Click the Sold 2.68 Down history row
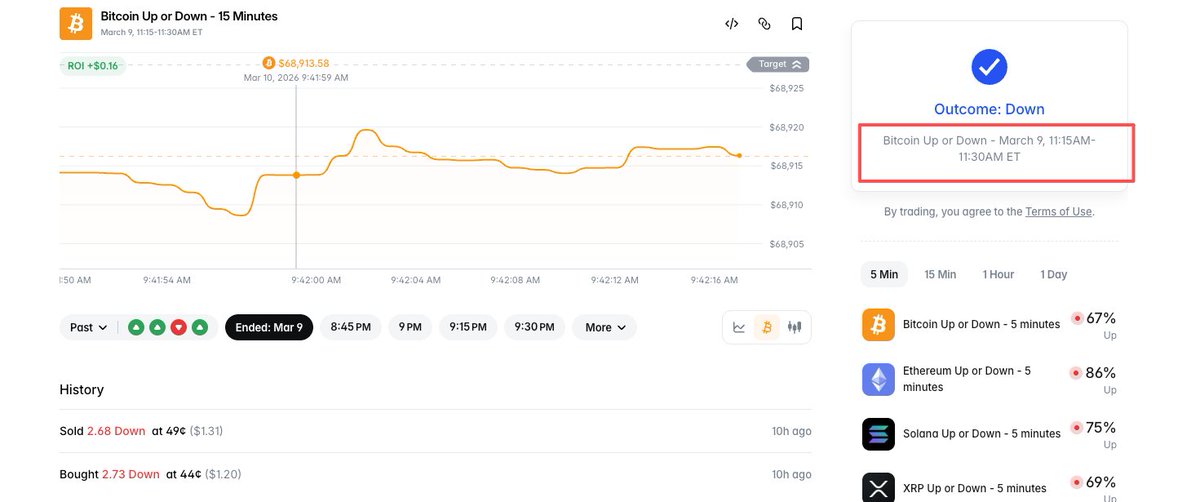The image size is (1200, 502). tap(435, 431)
